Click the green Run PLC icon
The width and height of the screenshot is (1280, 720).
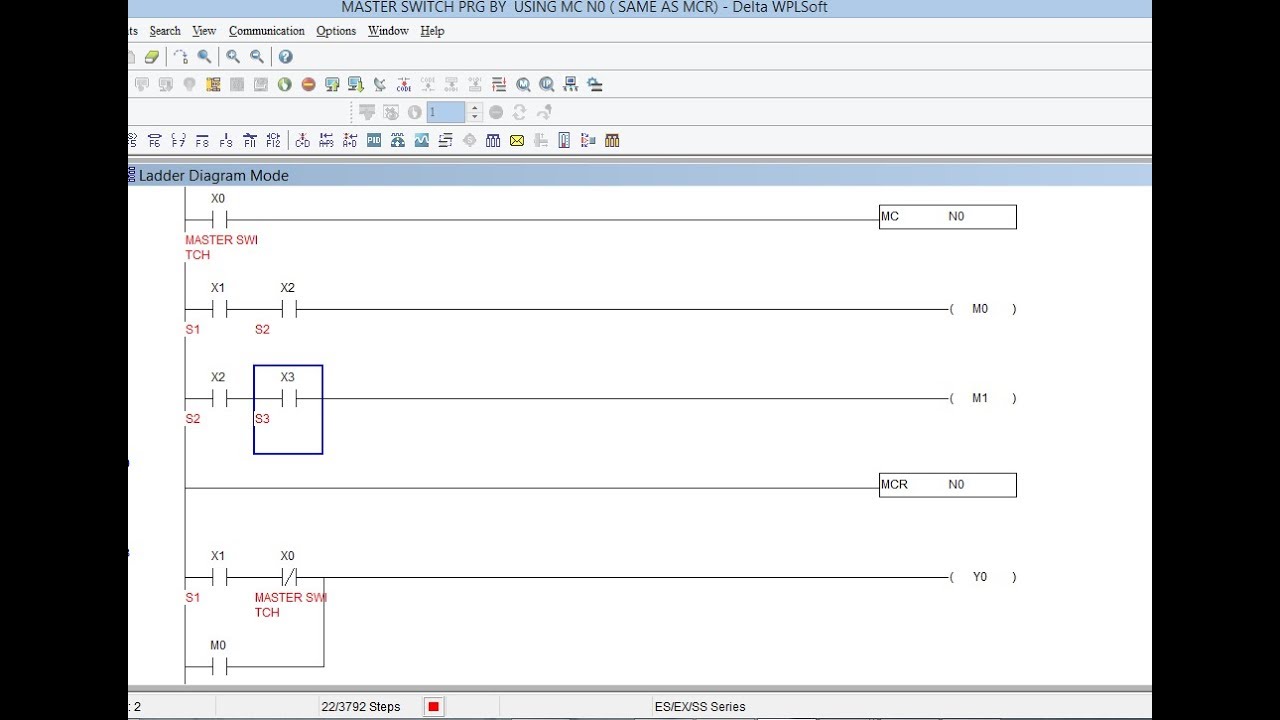[x=284, y=85]
